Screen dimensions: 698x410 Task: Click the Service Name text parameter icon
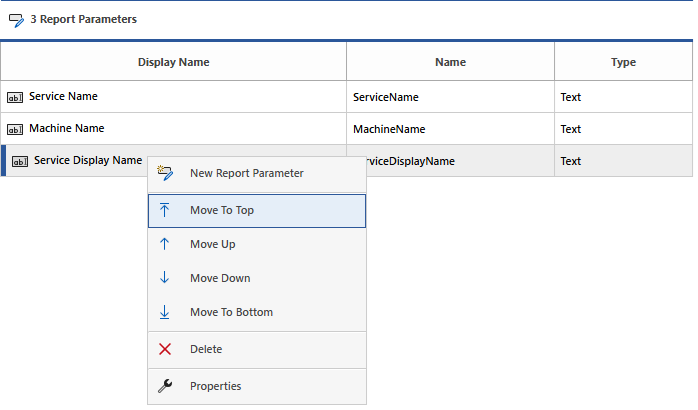tap(15, 98)
